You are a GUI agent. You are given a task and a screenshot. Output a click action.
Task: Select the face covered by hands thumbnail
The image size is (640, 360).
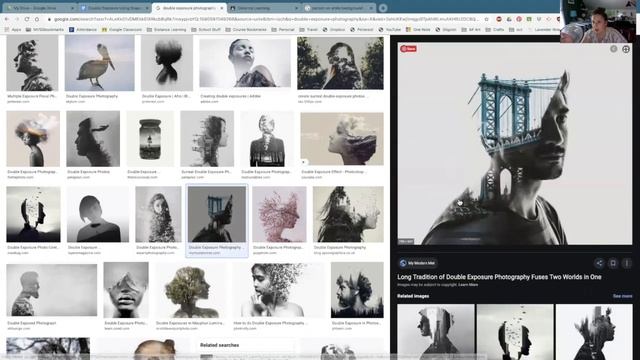pyautogui.click(x=126, y=290)
